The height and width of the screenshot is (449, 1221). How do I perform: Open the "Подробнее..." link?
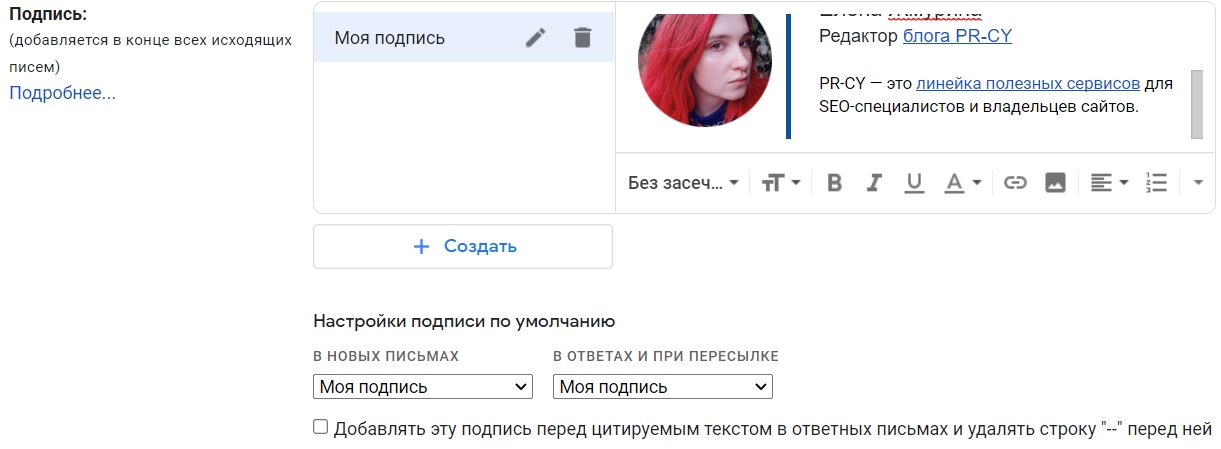62,93
